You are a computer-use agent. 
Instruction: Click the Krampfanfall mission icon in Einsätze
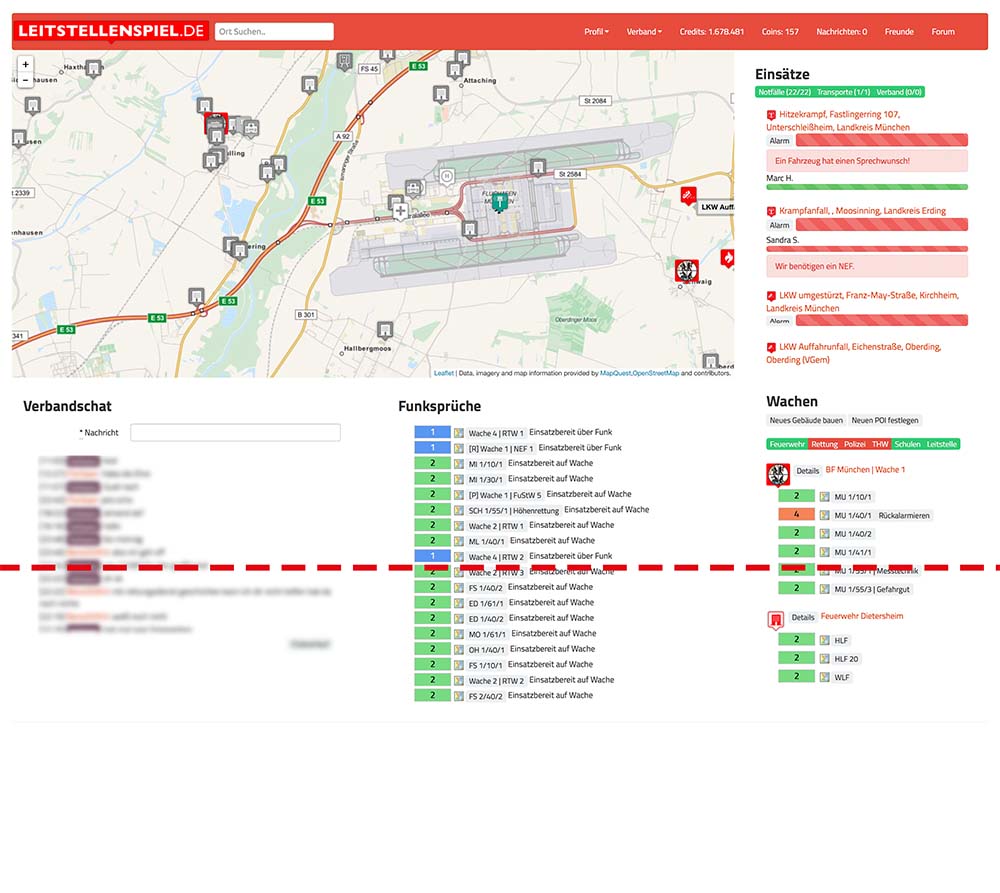(x=771, y=211)
